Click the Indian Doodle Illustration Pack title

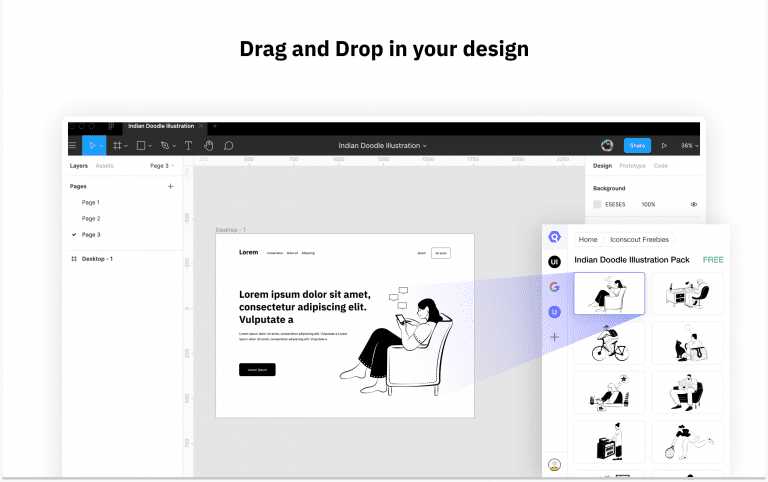click(632, 260)
